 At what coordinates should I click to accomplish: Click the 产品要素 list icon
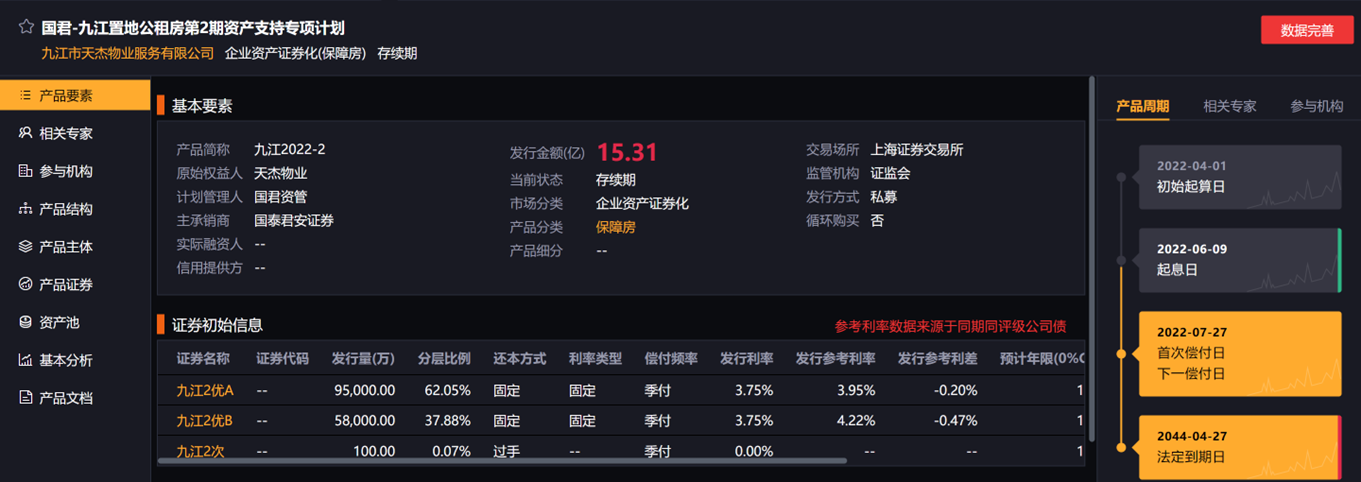pos(25,96)
